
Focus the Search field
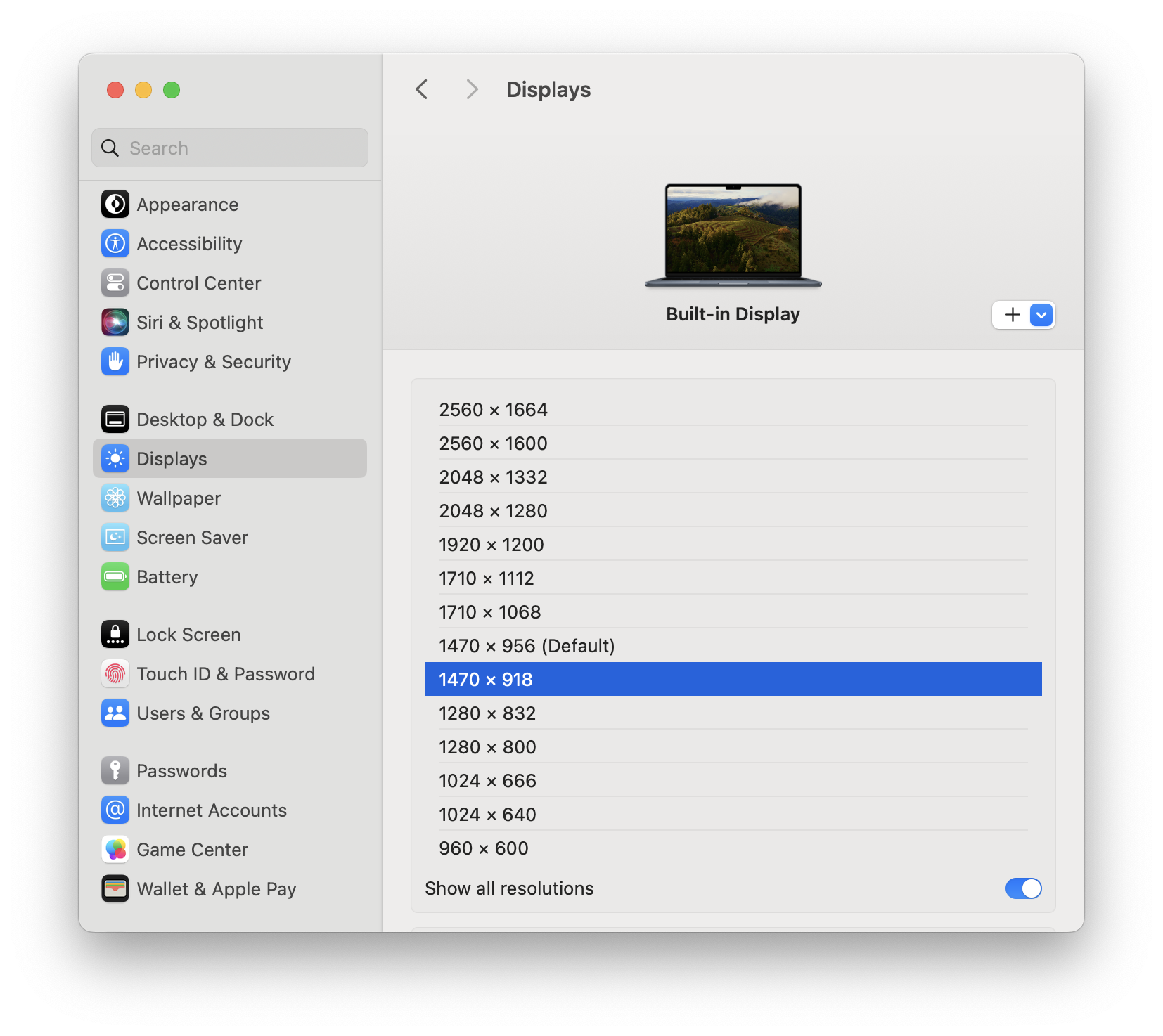point(230,148)
